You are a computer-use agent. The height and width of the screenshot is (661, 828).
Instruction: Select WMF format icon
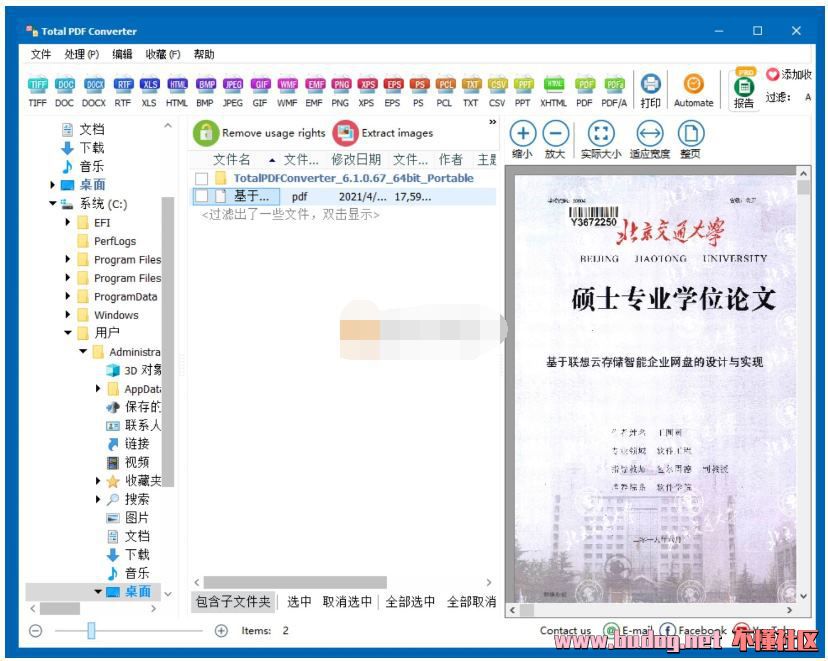287,92
